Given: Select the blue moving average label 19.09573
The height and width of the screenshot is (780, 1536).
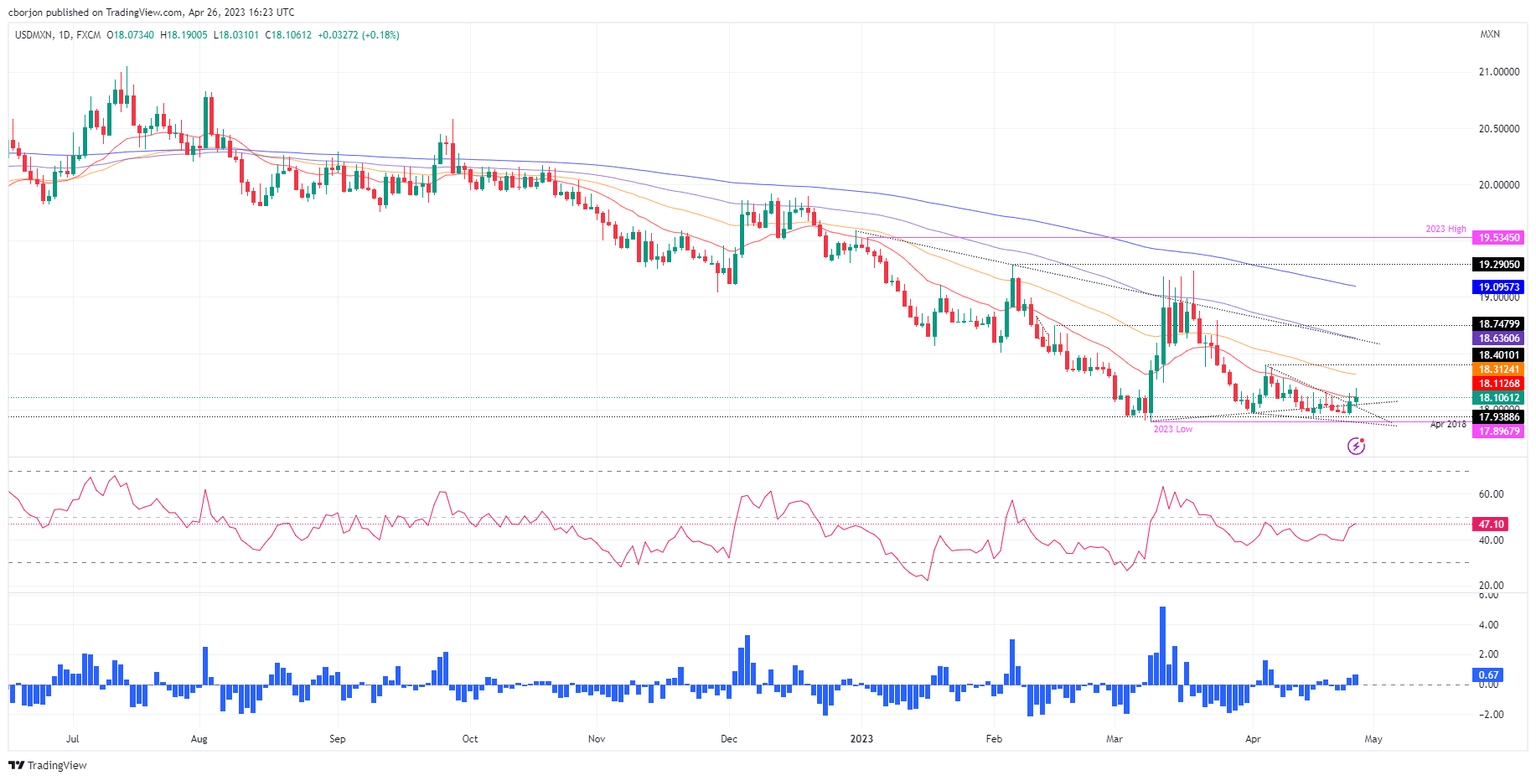Looking at the screenshot, I should [1497, 287].
